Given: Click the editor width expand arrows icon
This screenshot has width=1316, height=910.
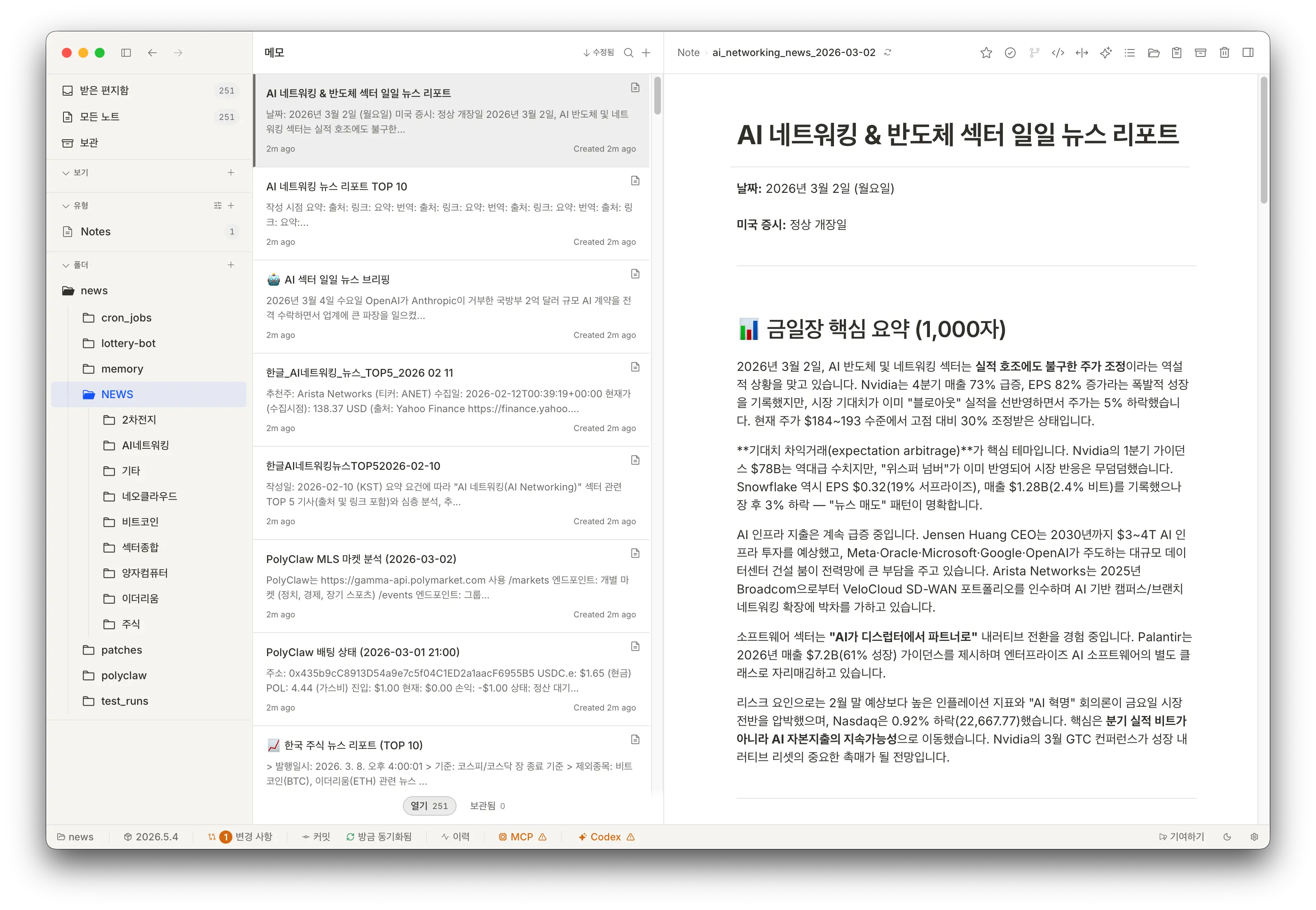Looking at the screenshot, I should (1082, 53).
